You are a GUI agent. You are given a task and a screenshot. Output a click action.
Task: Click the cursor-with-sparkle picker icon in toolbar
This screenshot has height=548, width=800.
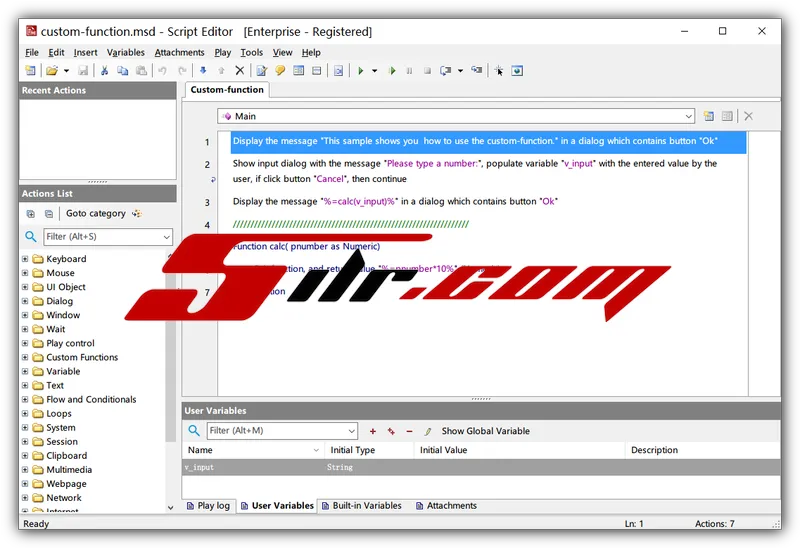click(x=499, y=70)
